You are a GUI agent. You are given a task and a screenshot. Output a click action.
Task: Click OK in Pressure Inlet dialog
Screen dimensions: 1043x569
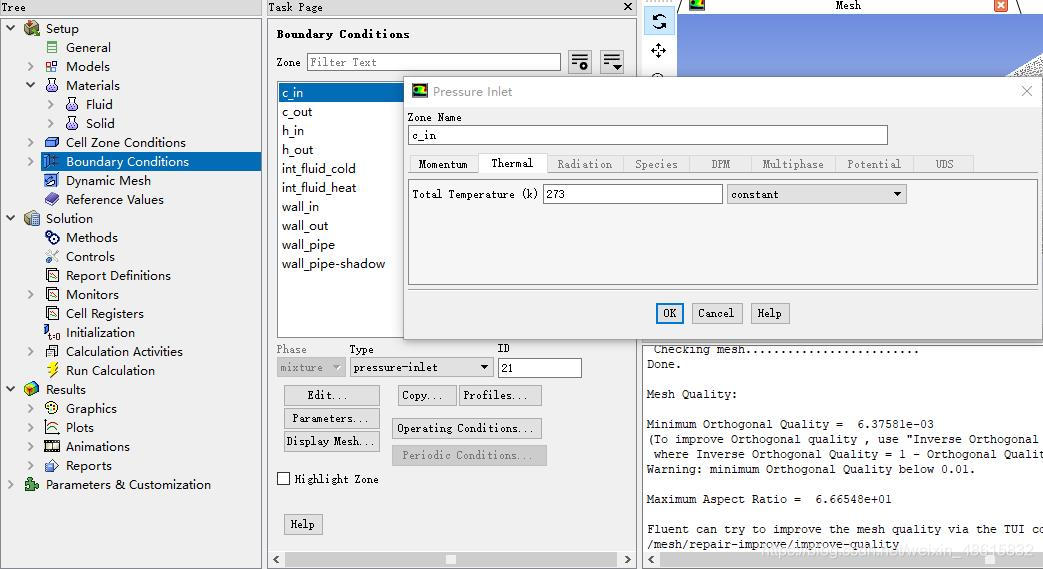[x=669, y=313]
